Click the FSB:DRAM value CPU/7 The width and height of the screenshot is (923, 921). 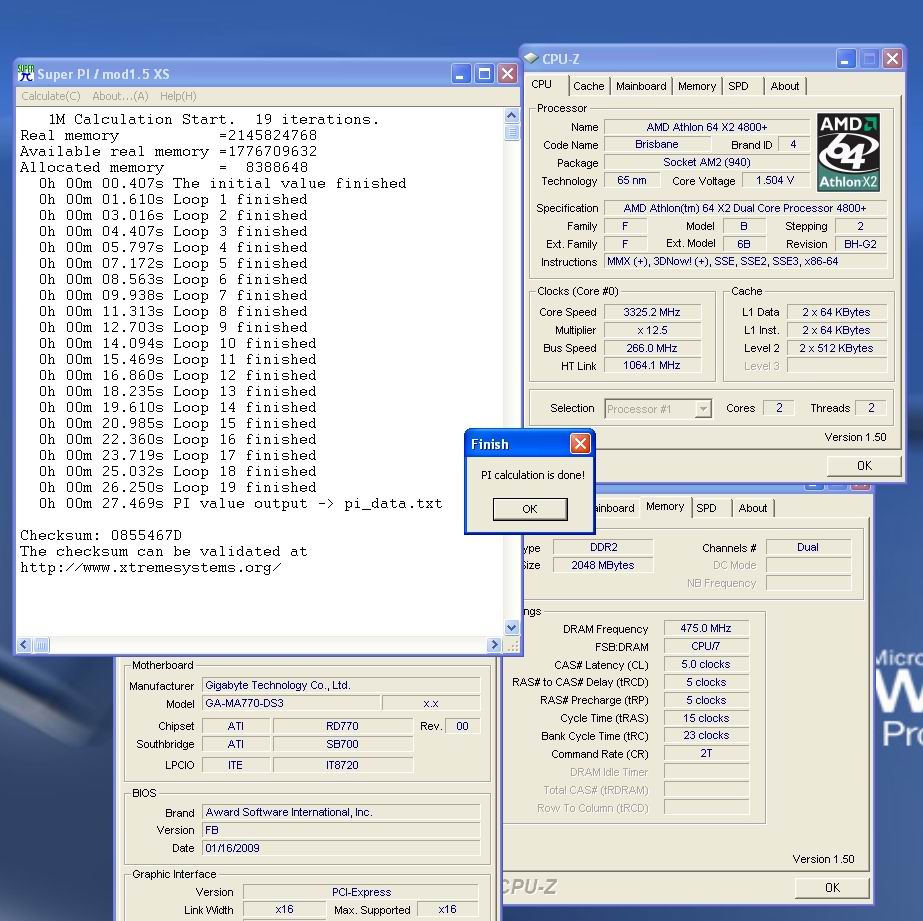[706, 646]
